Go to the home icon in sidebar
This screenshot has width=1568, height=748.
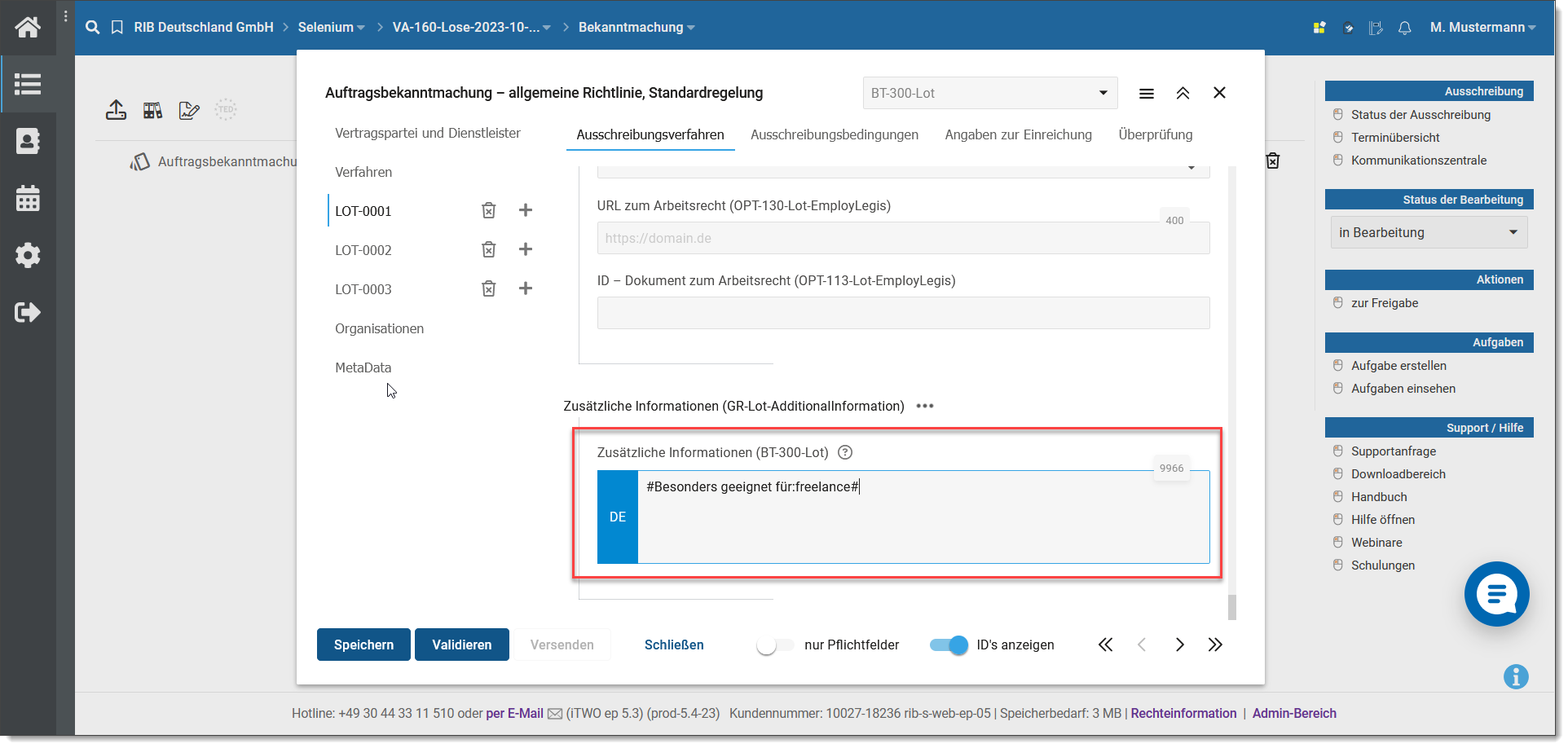[28, 27]
